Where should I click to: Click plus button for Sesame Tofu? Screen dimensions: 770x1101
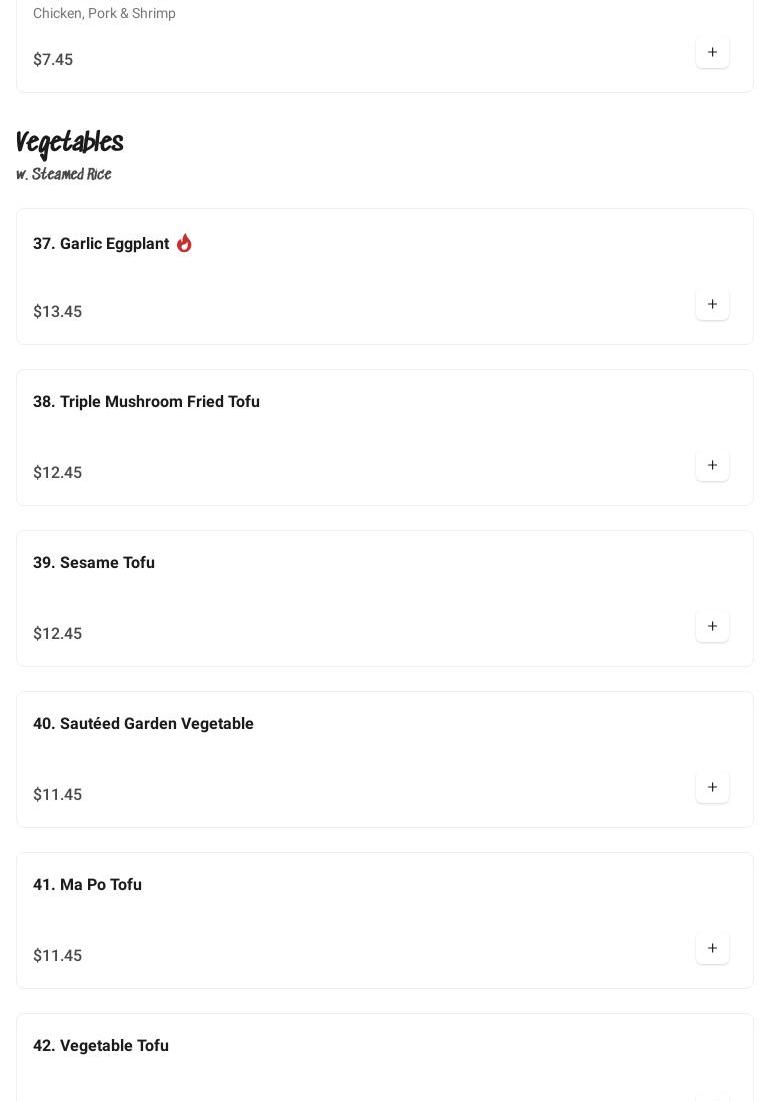pyautogui.click(x=712, y=626)
